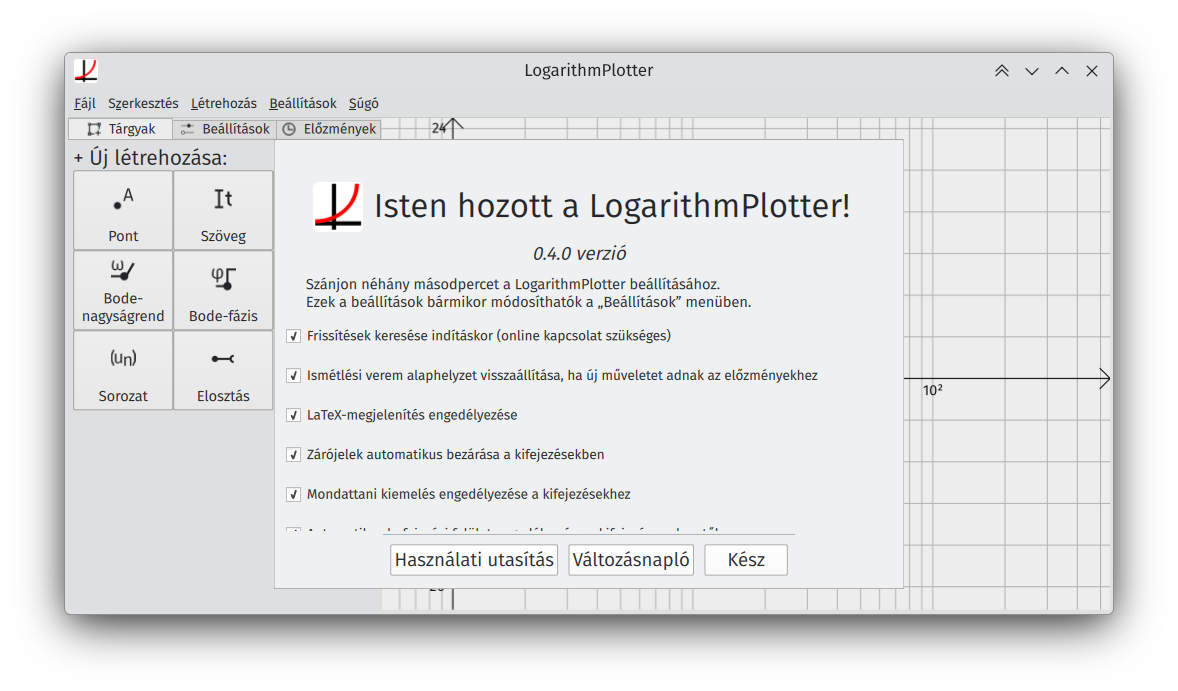Toggle Ismétlési verem alaphelyzet visszaállítása checkbox

294,376
